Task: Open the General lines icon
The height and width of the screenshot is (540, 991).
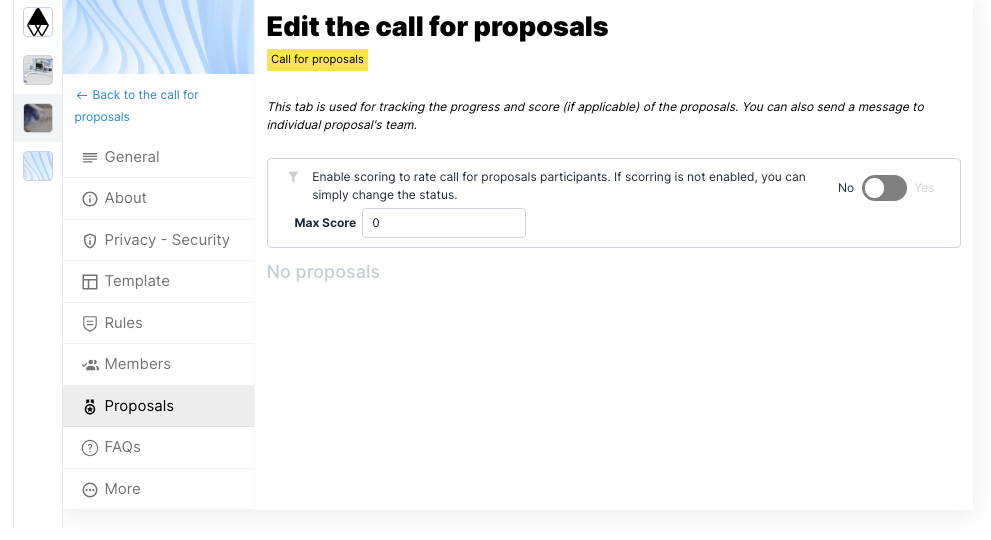Action: coord(90,157)
